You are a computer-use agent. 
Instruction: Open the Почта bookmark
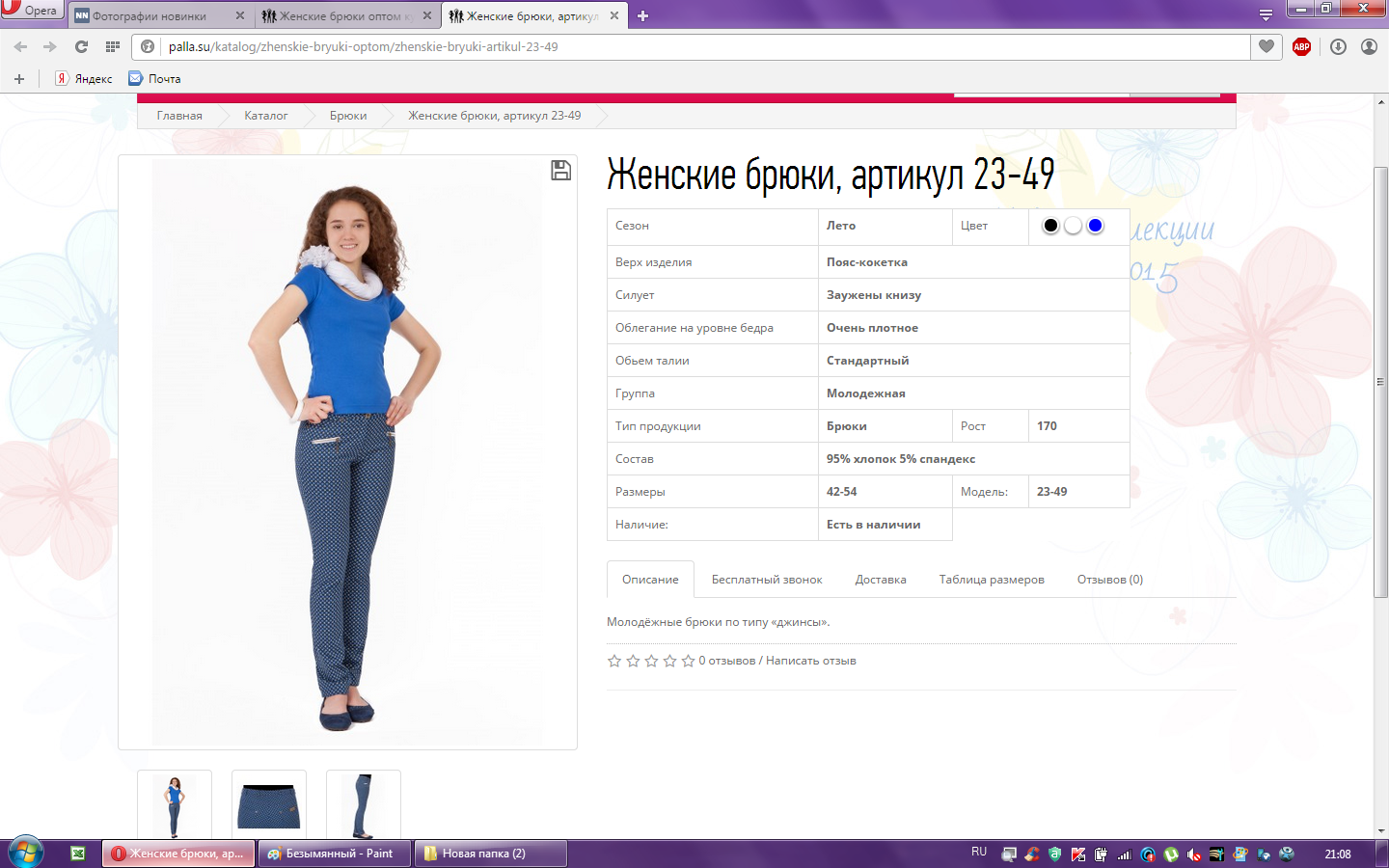pos(154,79)
